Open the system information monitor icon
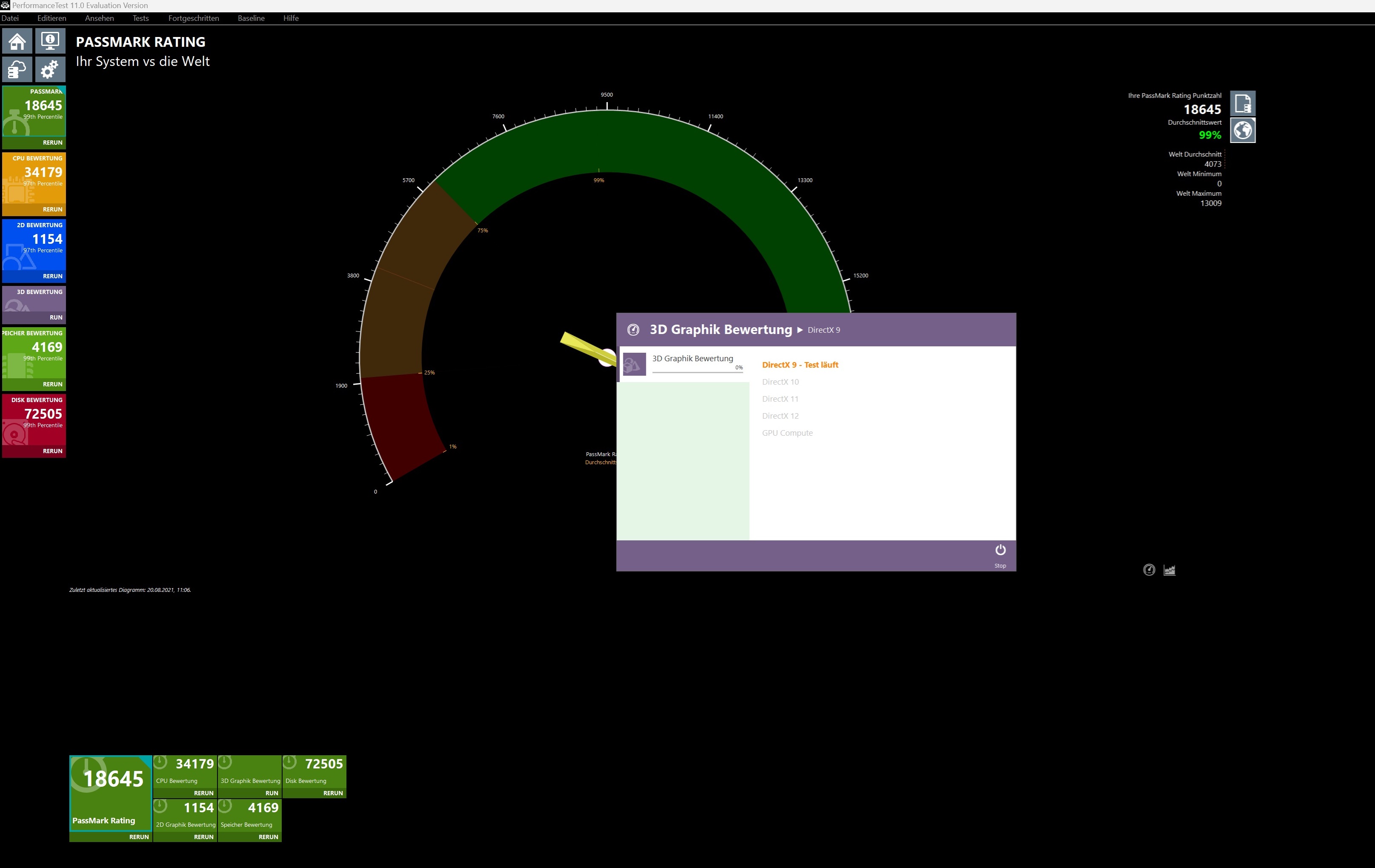Screen dimensions: 1375x868 (x=50, y=40)
